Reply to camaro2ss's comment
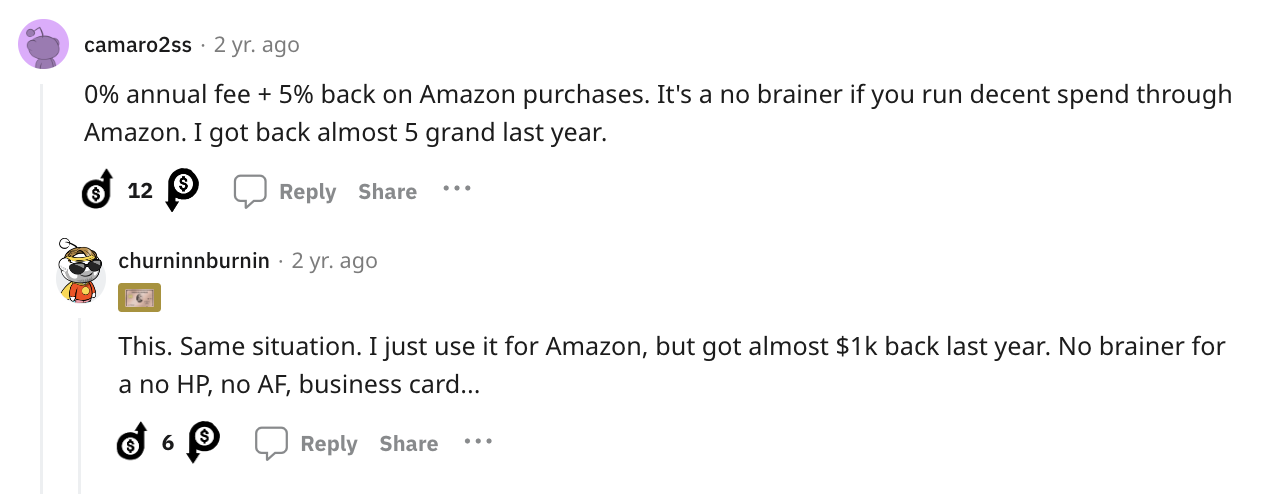Screen dimensions: 1286x494 click(x=285, y=191)
